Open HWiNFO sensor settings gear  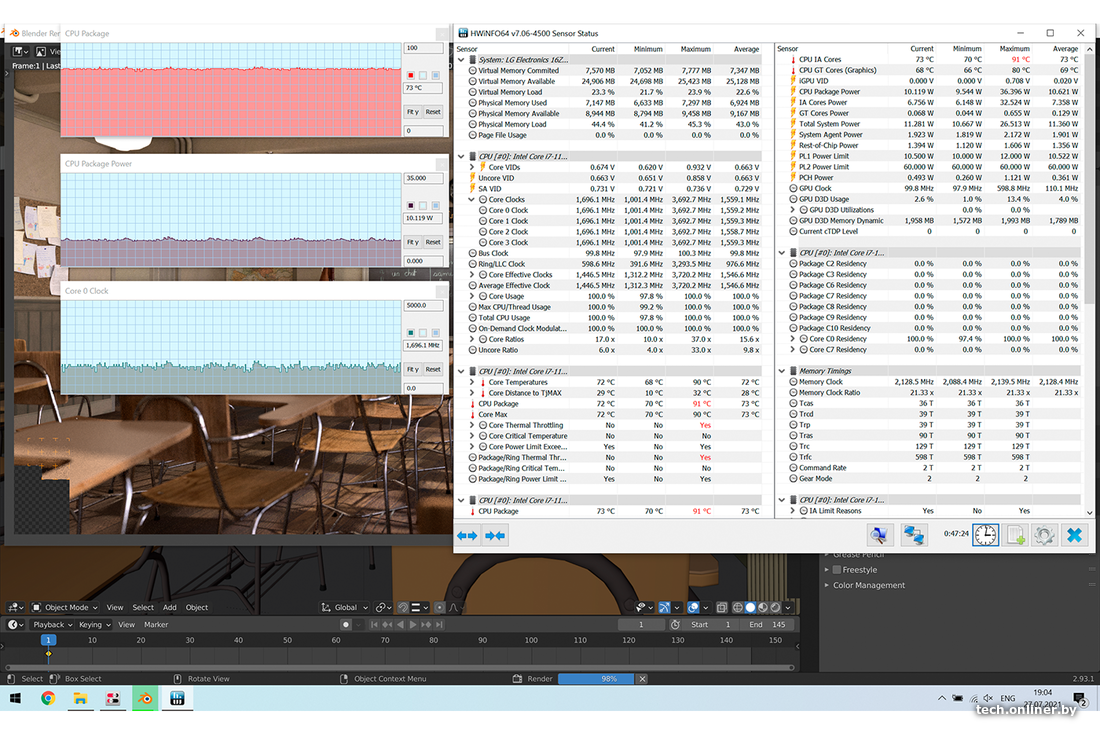1044,535
